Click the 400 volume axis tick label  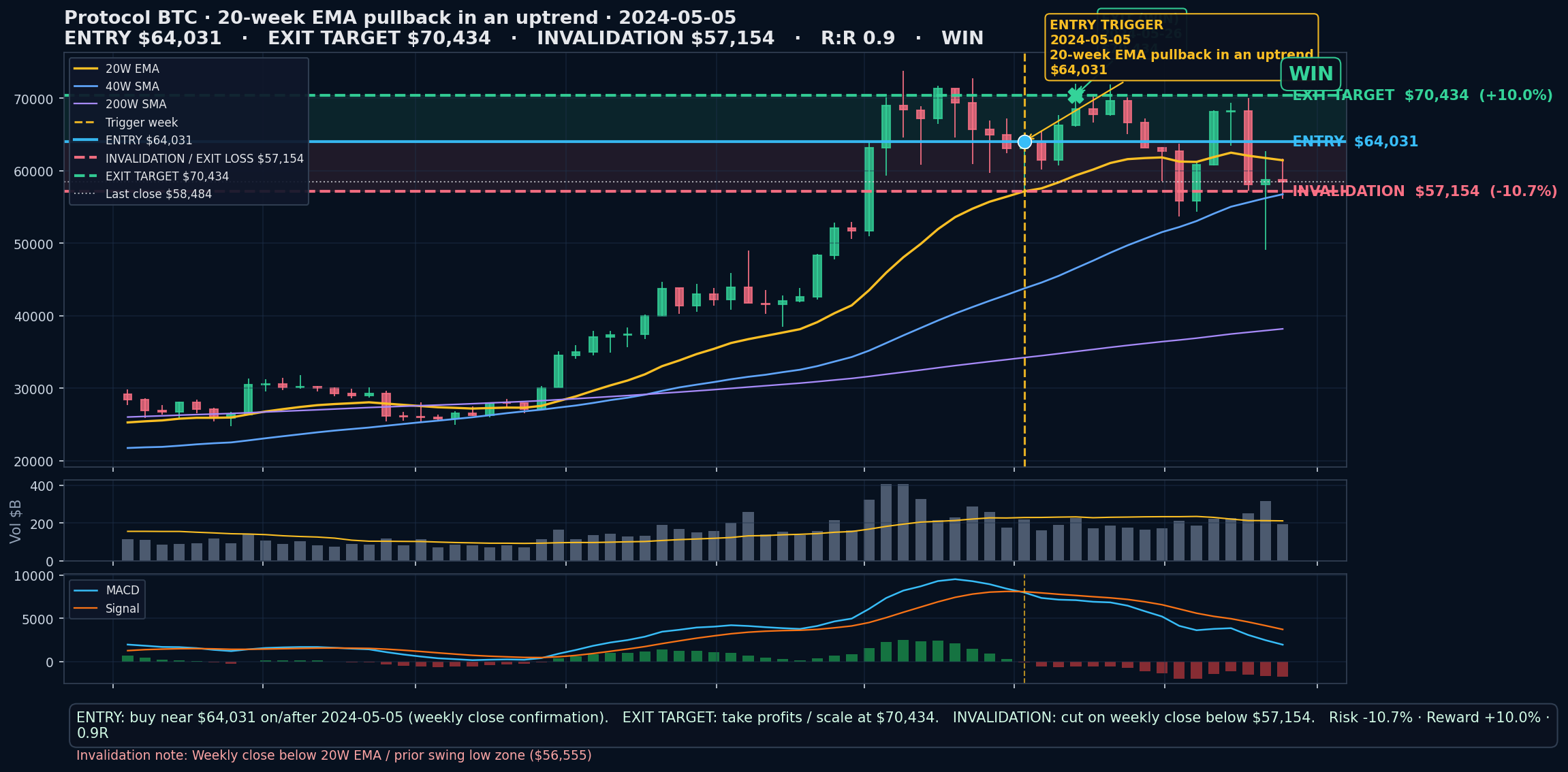pos(42,486)
